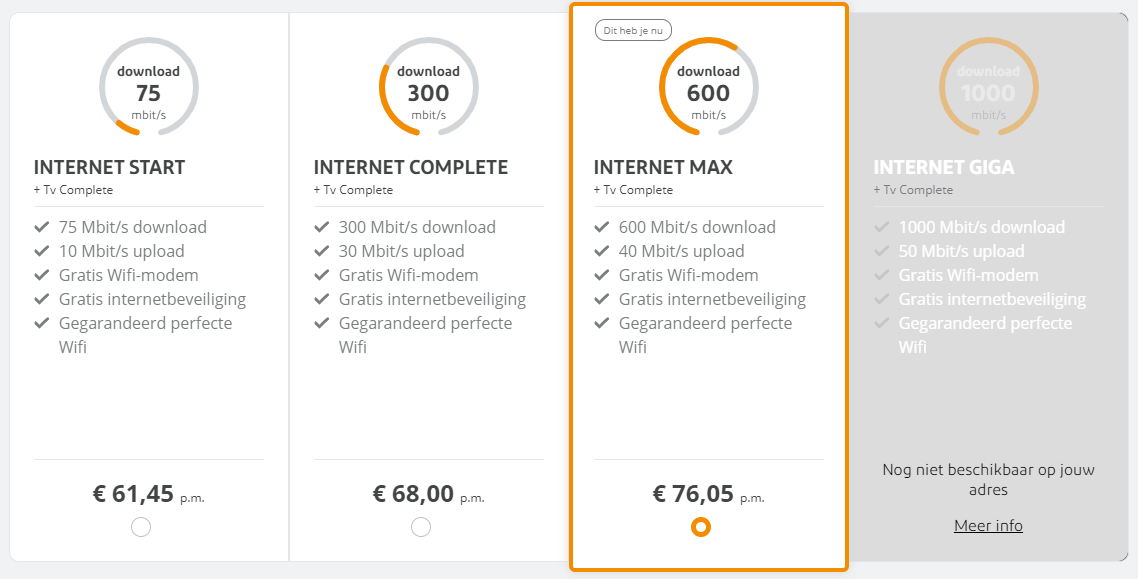The height and width of the screenshot is (579, 1138).
Task: Click the INTERNET START heading
Action: click(110, 167)
